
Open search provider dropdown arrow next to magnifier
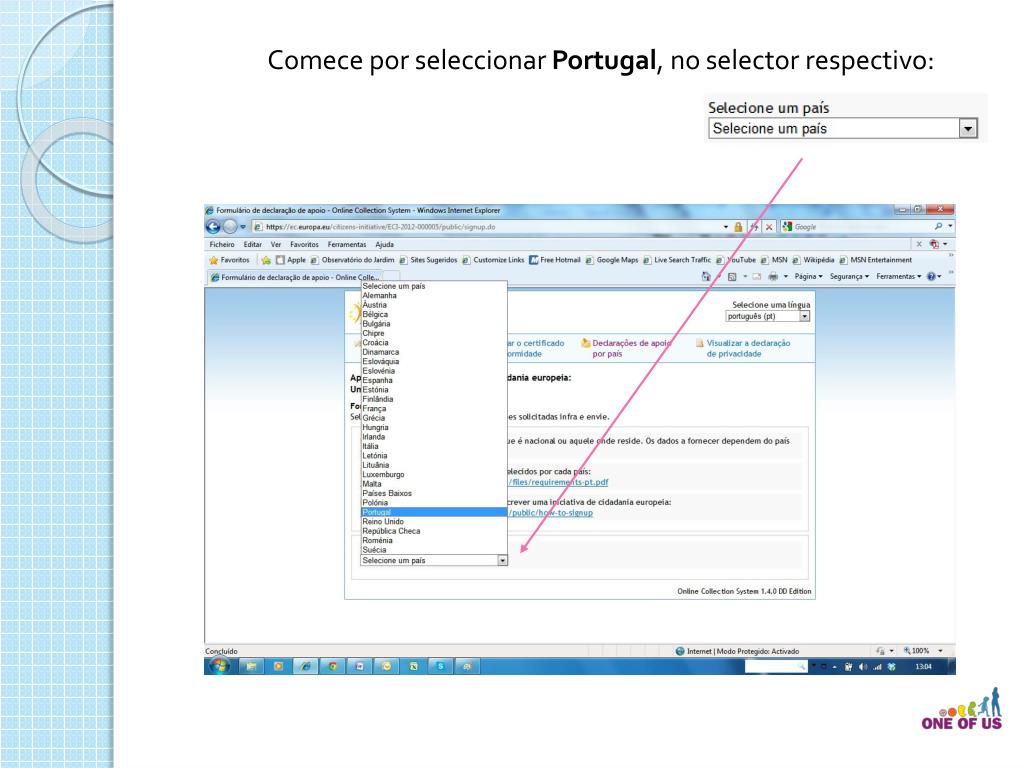coord(950,226)
